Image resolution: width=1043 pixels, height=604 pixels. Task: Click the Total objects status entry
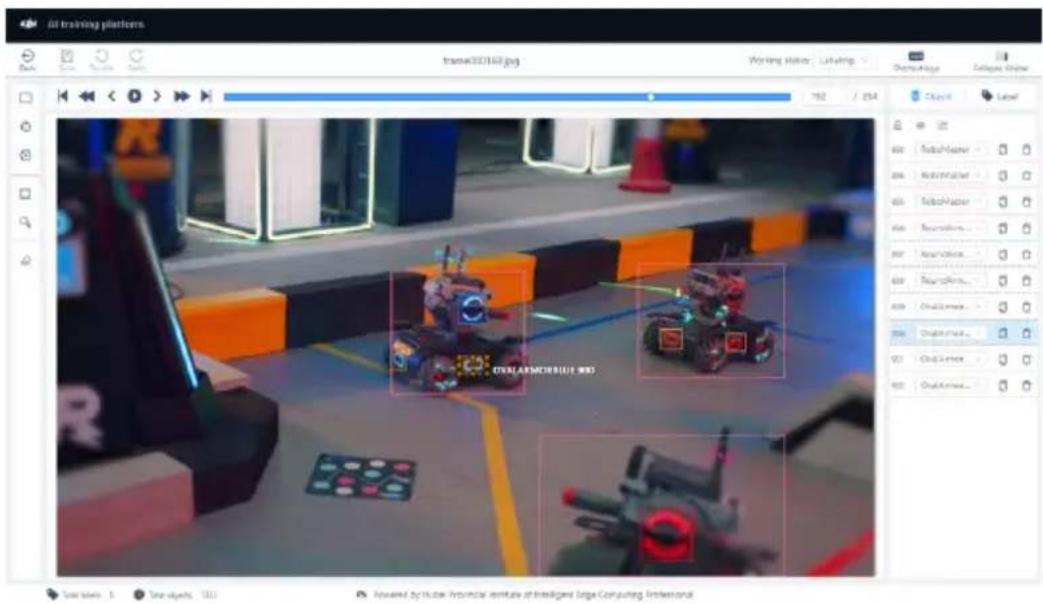[176, 595]
